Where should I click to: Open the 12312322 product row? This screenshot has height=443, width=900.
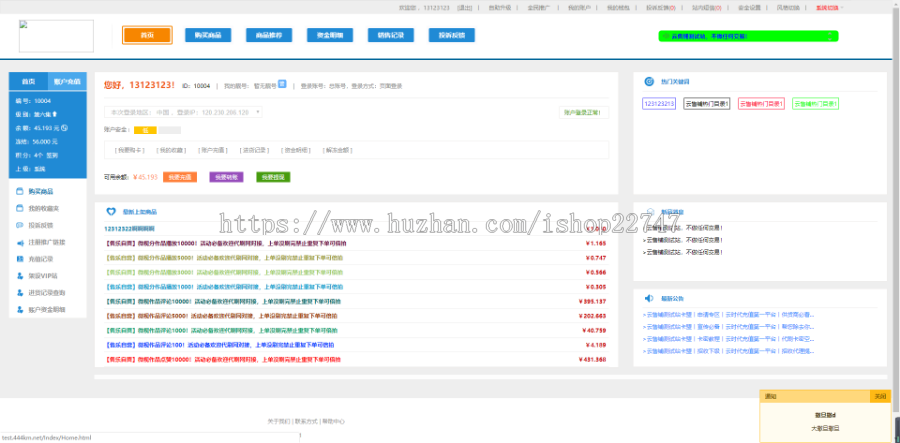pos(356,229)
